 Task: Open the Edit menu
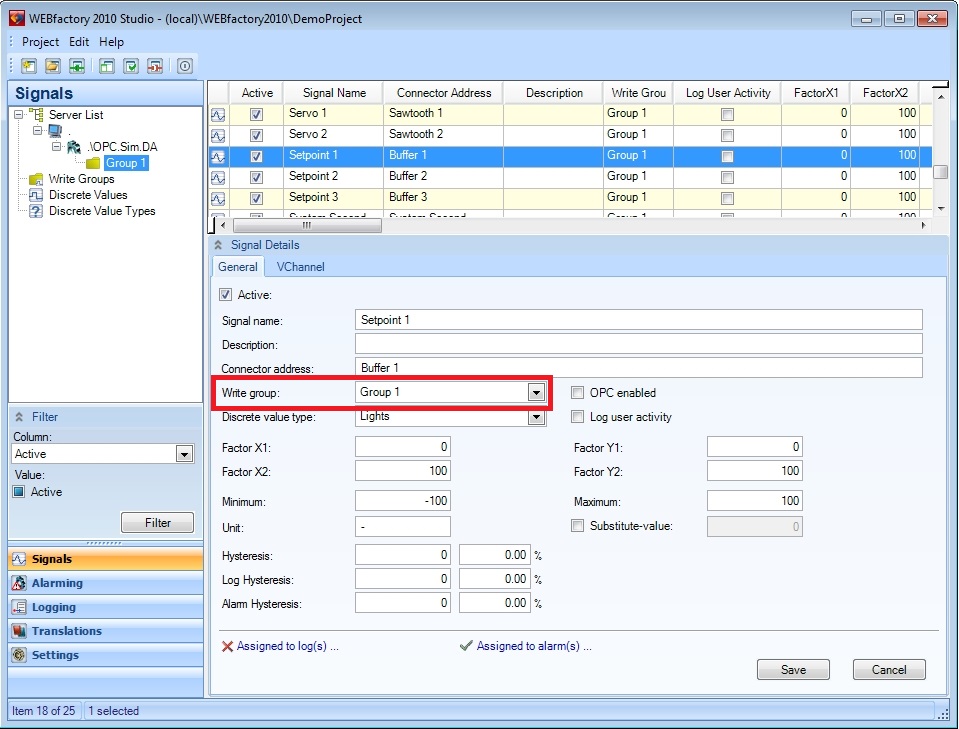[79, 42]
